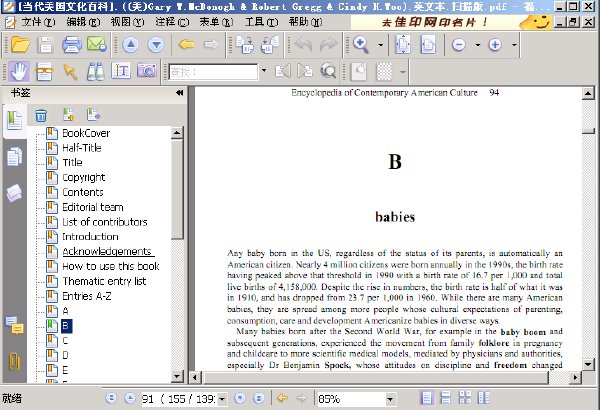Click the undo arrow in the toolbar
Screen dimensions: 600x410
tap(303, 45)
